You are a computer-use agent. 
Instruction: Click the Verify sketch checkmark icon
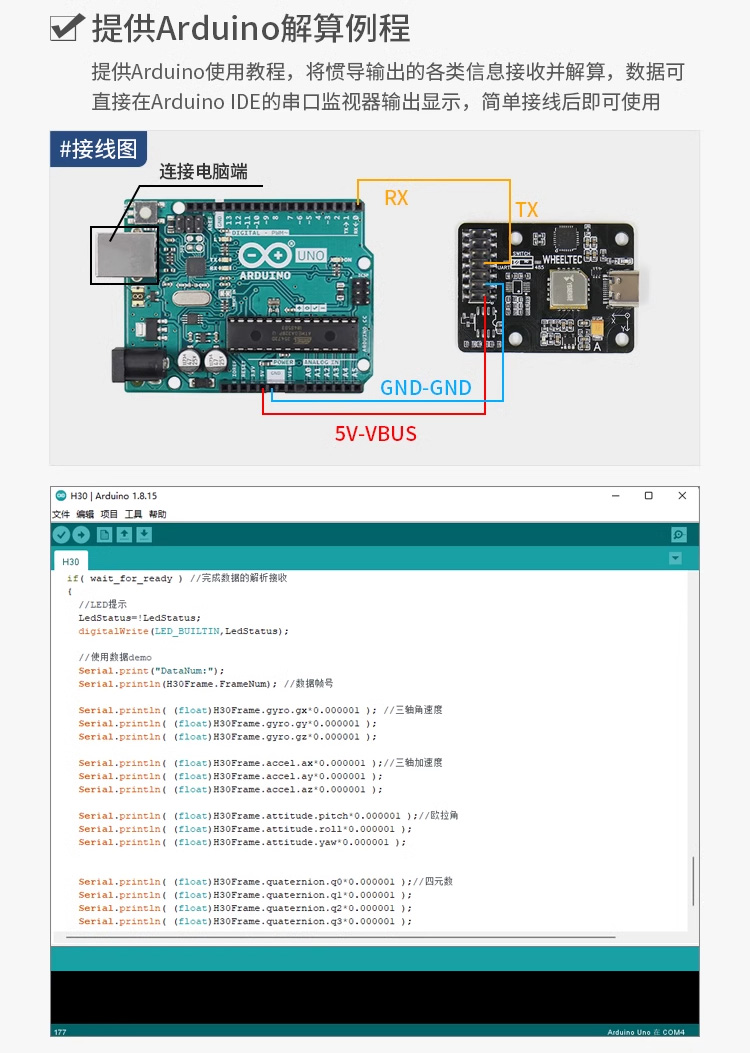(61, 535)
